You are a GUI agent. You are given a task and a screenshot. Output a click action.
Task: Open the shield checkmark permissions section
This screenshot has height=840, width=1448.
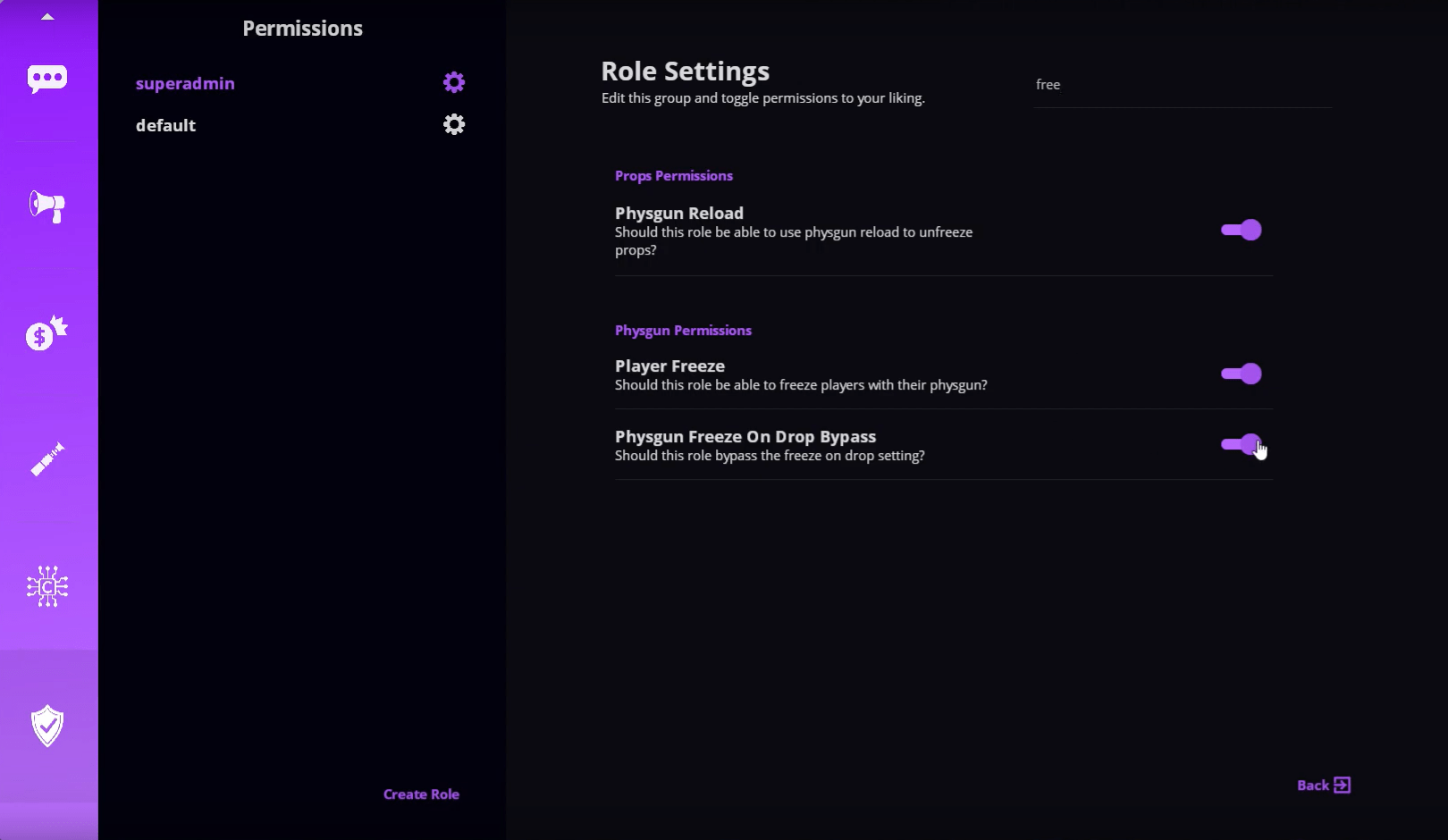click(47, 726)
